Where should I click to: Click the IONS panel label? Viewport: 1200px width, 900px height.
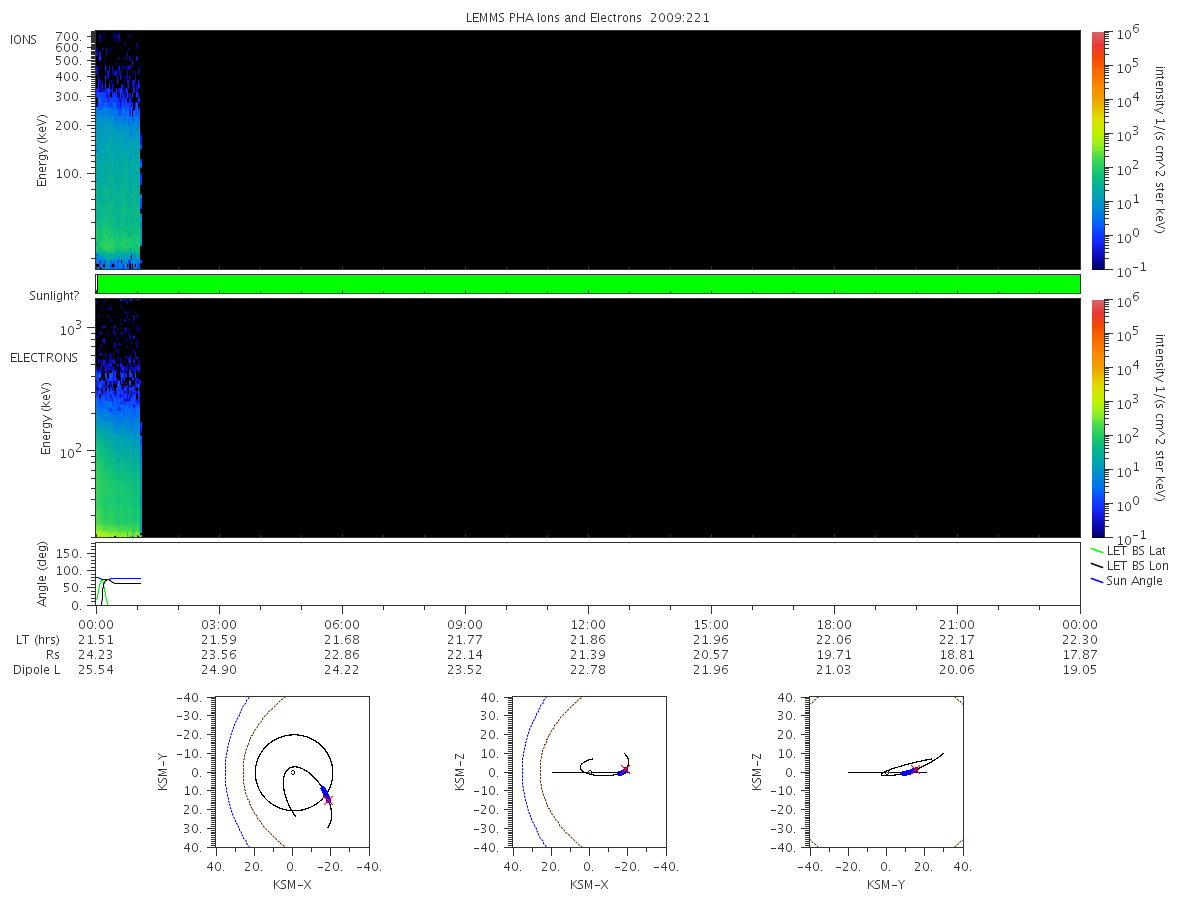24,39
